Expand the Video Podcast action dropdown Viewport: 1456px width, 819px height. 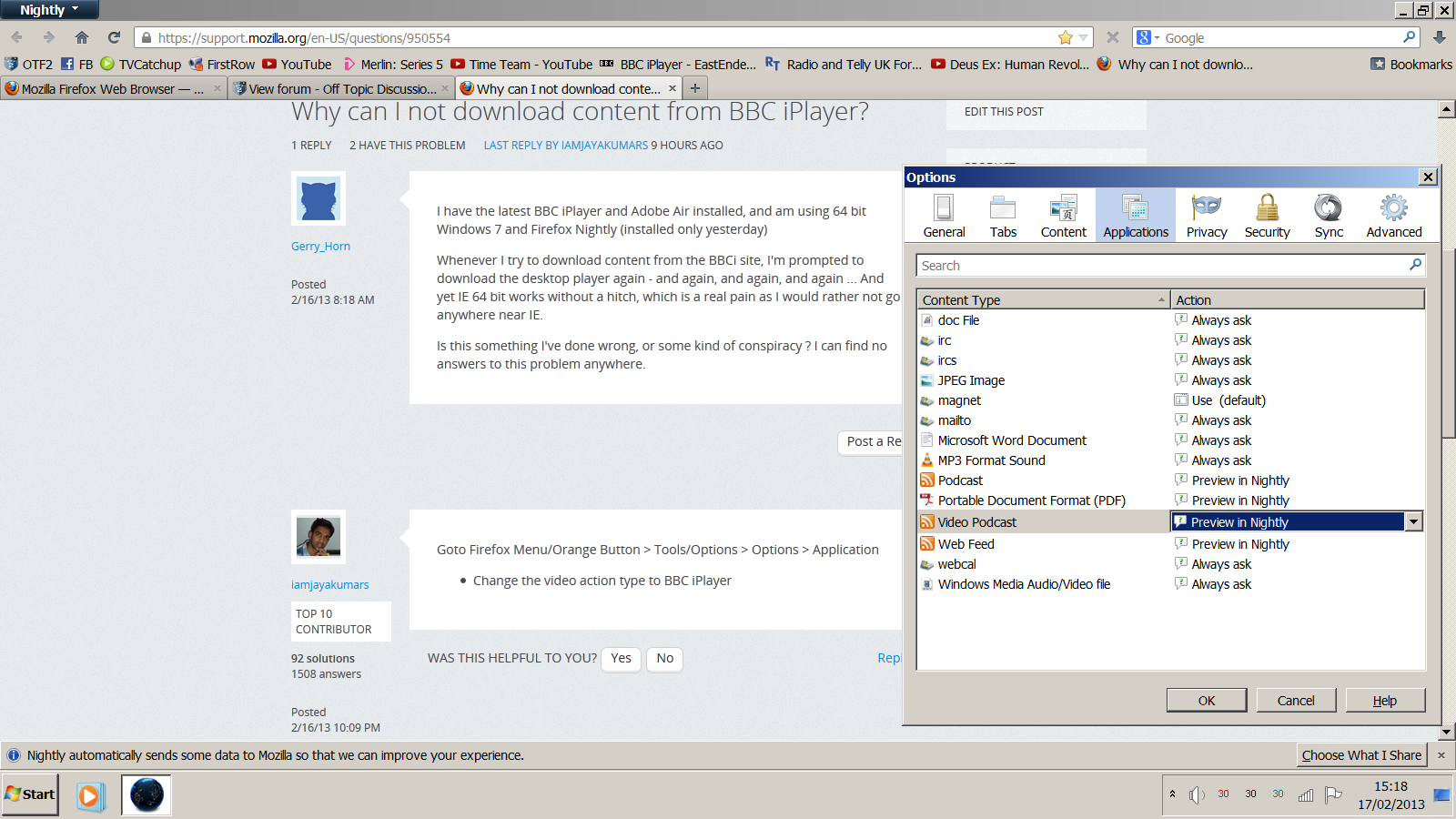1413,521
